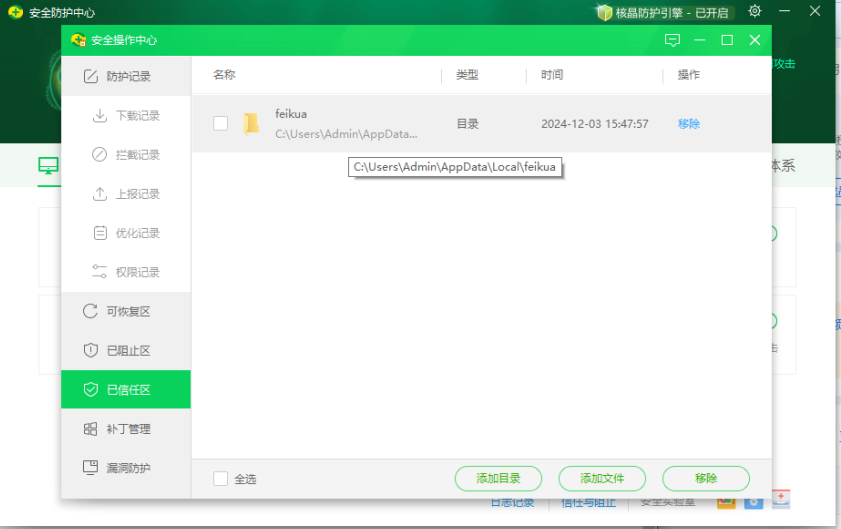Open the 补丁管理 patch management tab
This screenshot has height=529, width=841.
tap(126, 429)
